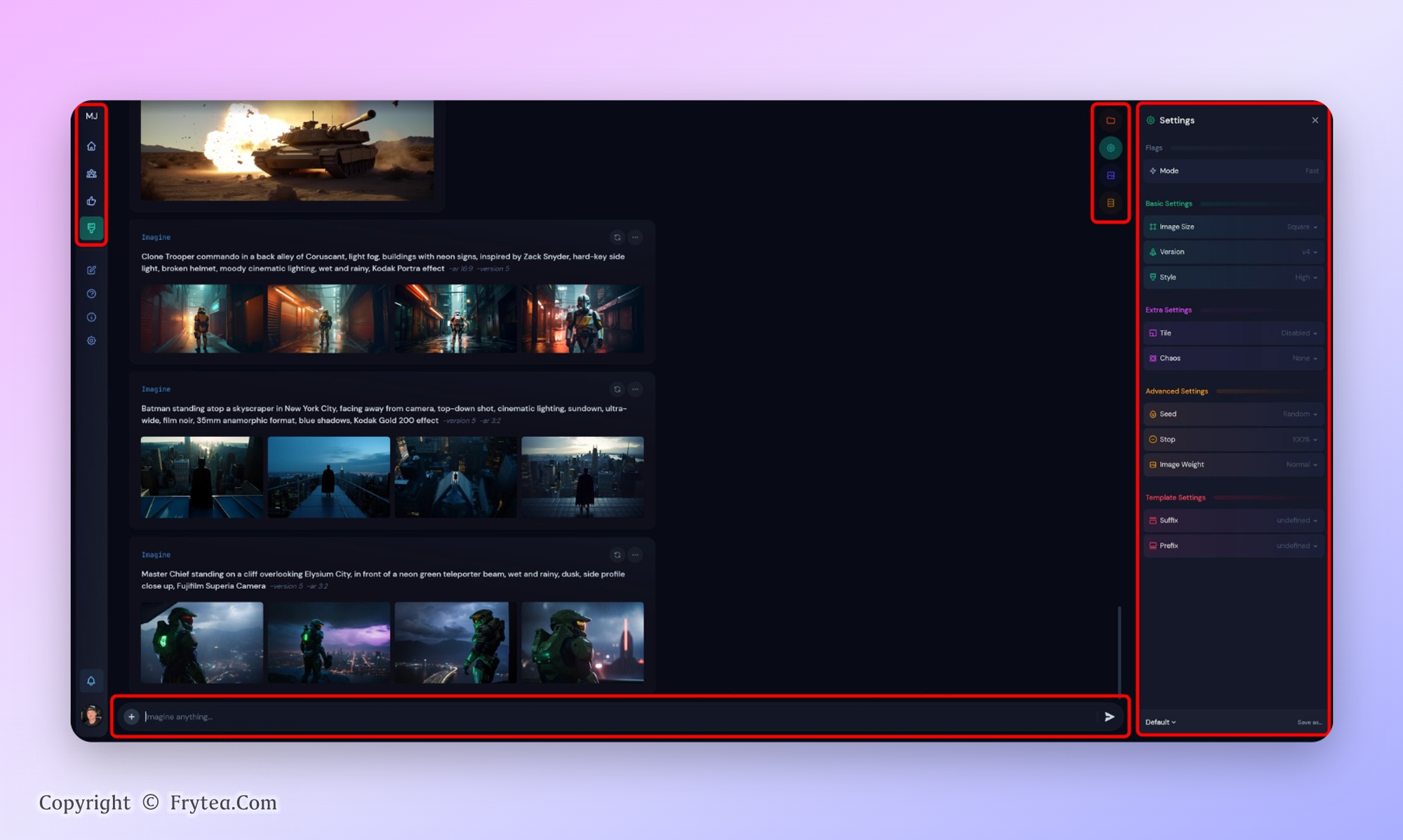Open first Master Chief thumbnail
1403x840 pixels.
click(202, 642)
